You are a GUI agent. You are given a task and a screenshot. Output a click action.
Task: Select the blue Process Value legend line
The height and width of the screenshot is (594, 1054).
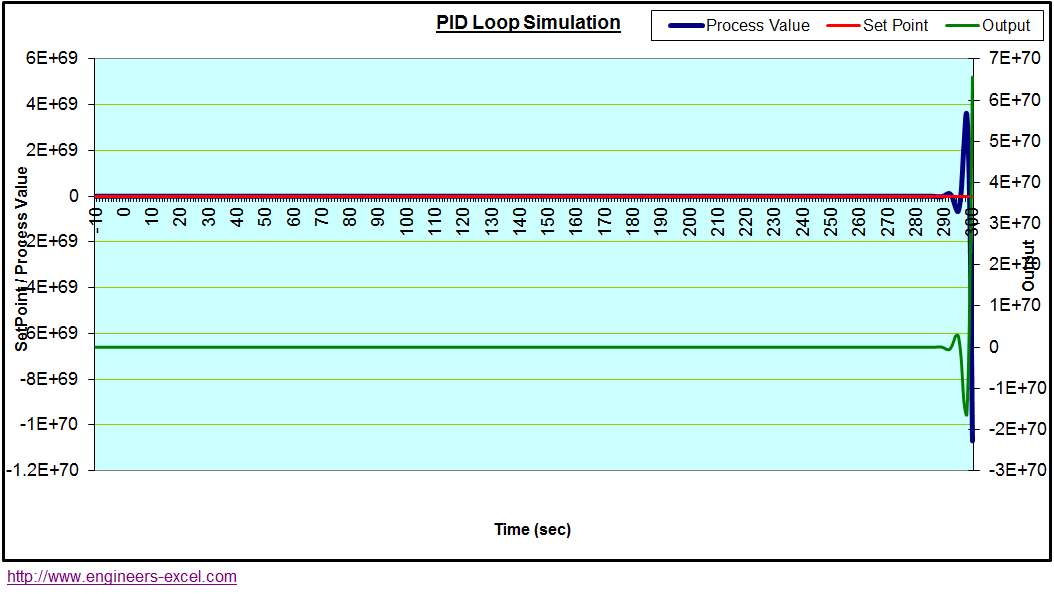click(686, 26)
